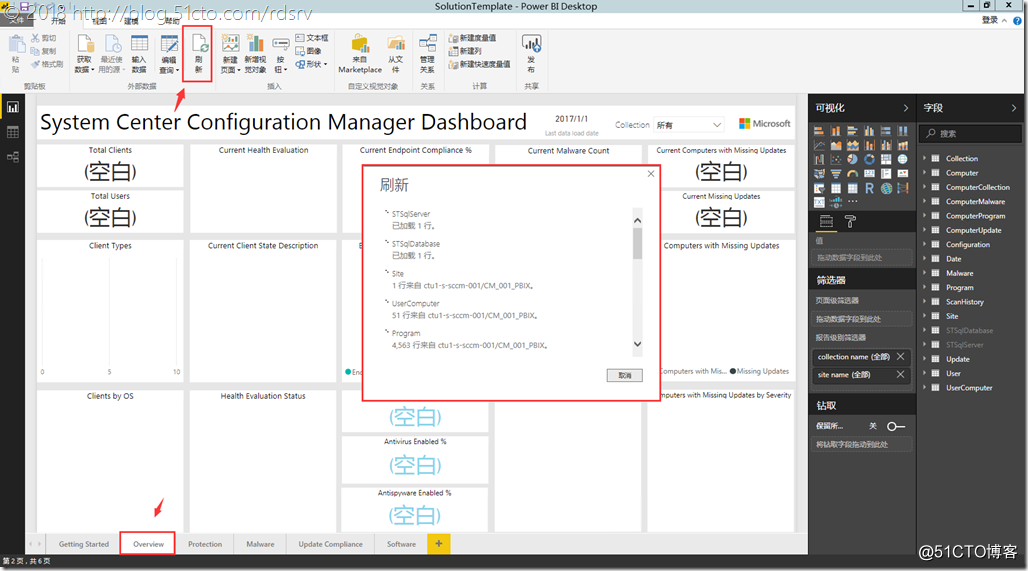
Task: Click the blue help question icon
Action: click(x=1018, y=20)
